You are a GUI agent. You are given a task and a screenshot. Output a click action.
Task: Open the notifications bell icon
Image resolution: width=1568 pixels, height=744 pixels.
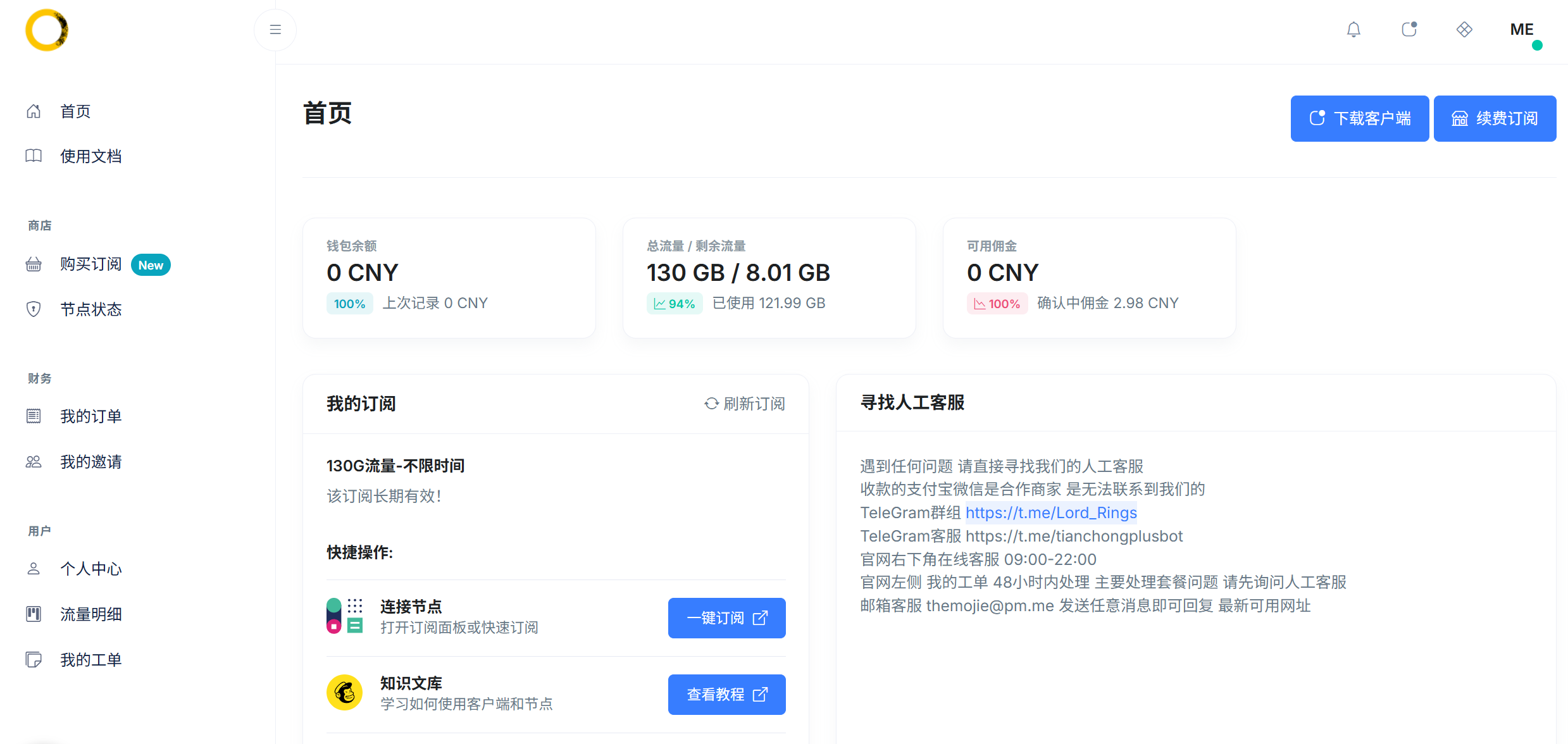[x=1353, y=30]
